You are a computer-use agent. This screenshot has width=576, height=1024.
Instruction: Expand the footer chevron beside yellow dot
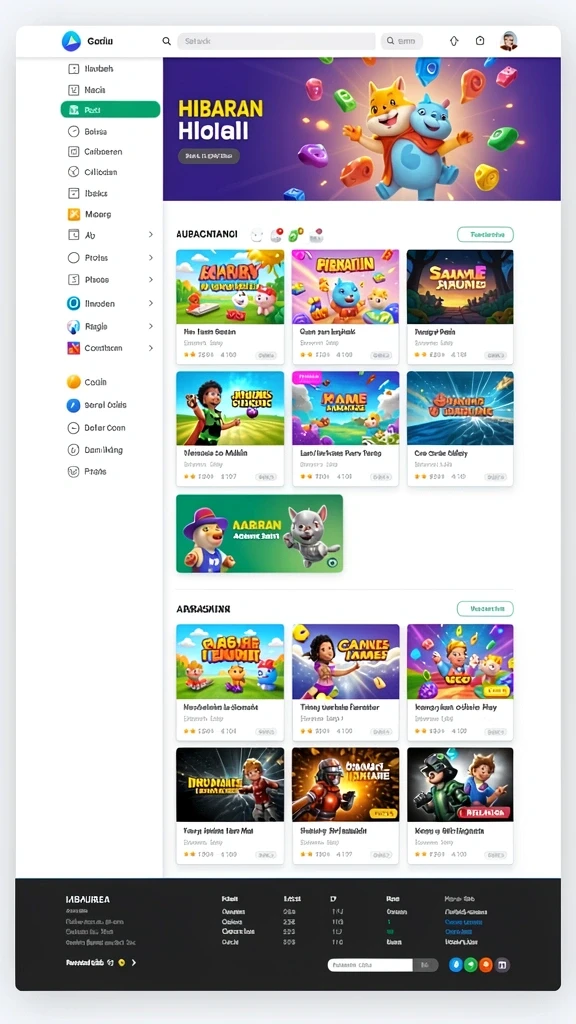(x=133, y=963)
